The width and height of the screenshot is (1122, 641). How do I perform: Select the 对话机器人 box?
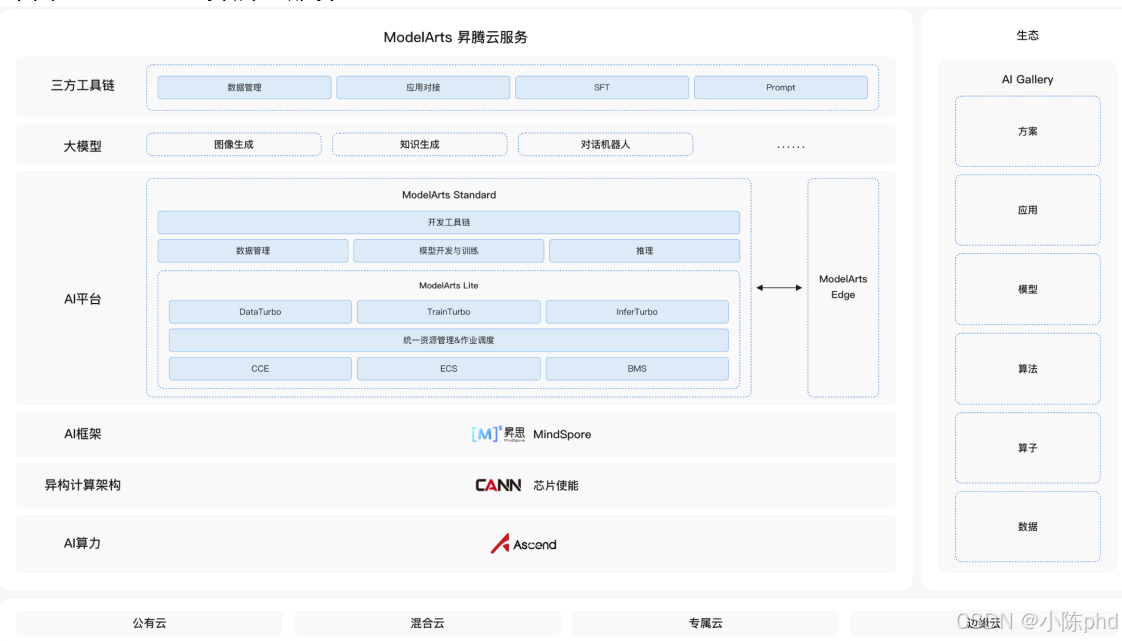click(x=605, y=145)
